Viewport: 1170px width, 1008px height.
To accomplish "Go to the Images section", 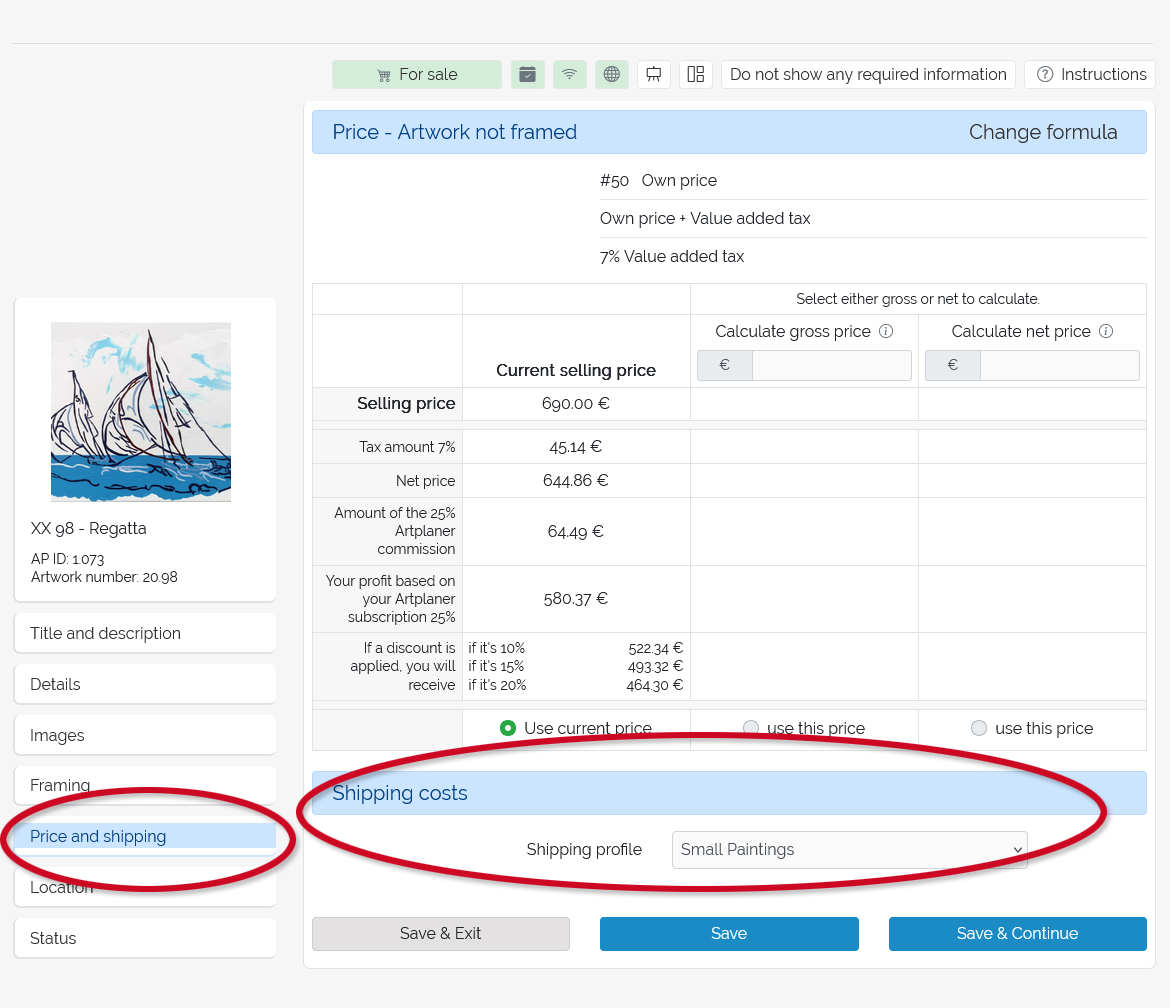I will coord(145,735).
